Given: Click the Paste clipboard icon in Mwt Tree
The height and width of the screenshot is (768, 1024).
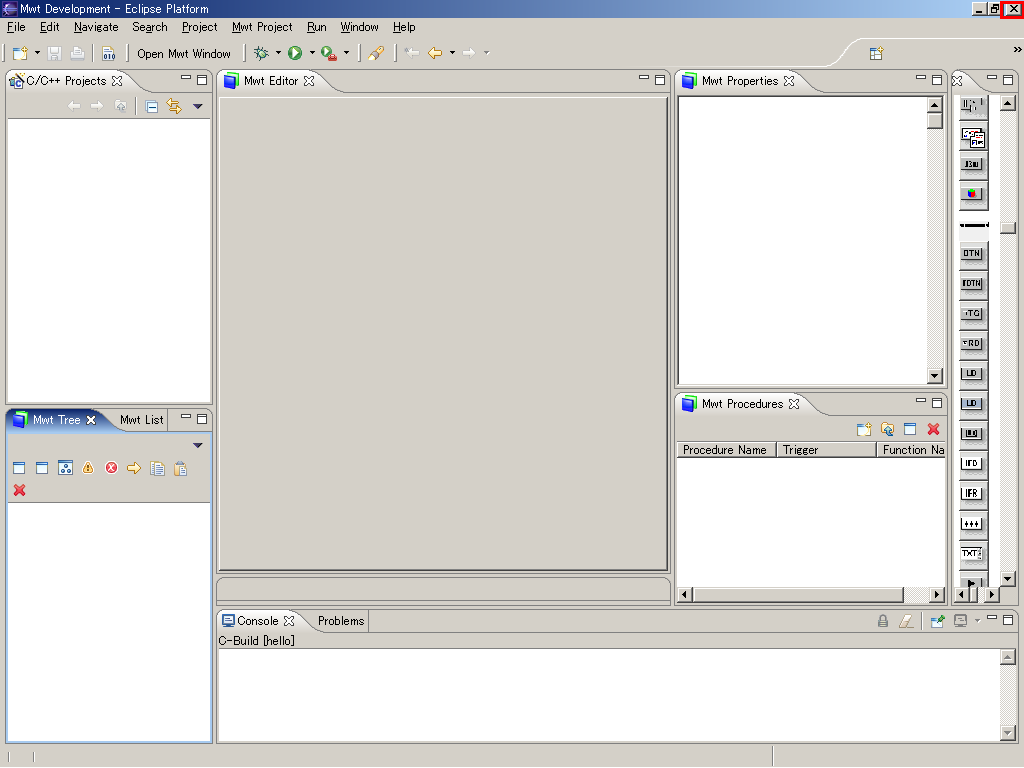Looking at the screenshot, I should coord(181,468).
